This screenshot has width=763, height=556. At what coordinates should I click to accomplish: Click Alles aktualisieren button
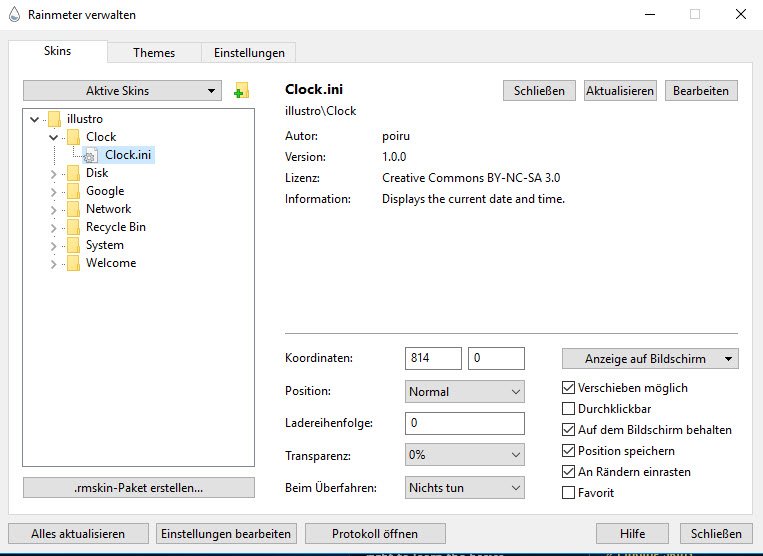78,534
